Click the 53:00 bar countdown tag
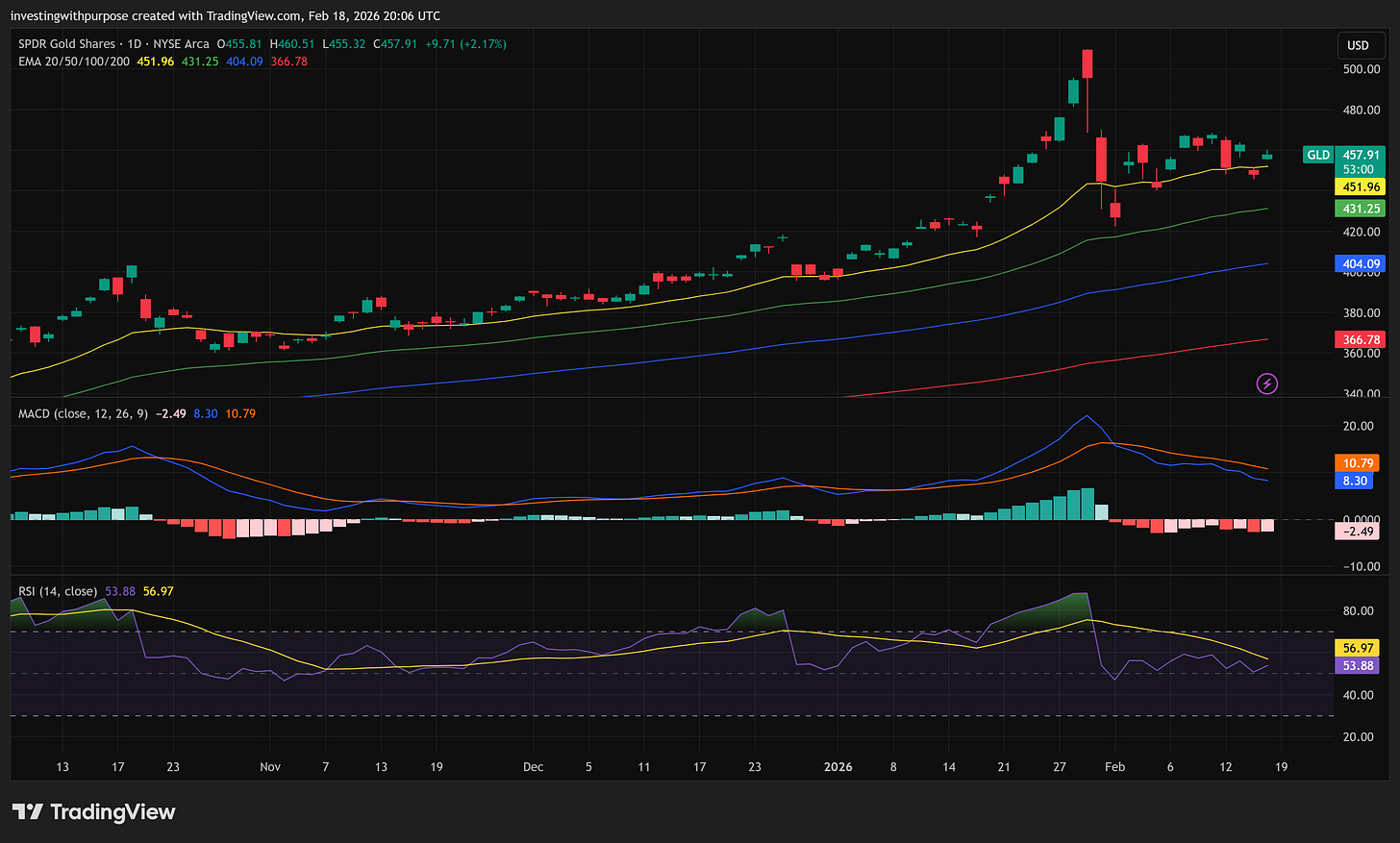Viewport: 1400px width, 843px height. [x=1361, y=170]
